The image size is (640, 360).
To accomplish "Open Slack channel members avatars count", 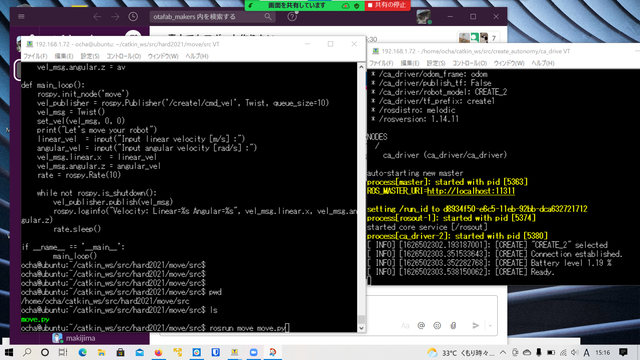I will (x=478, y=38).
